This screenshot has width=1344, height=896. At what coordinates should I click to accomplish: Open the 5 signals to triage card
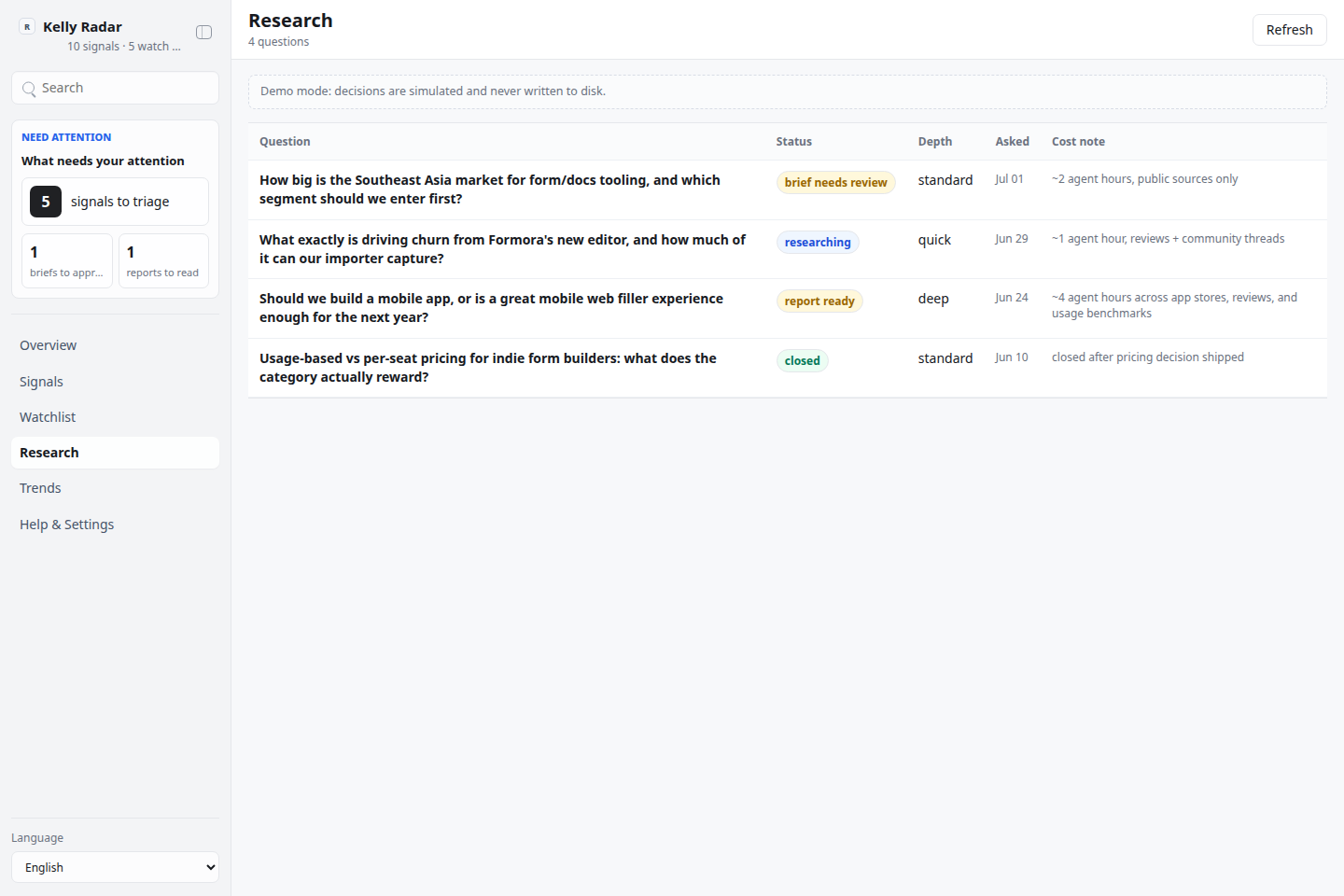pos(115,202)
